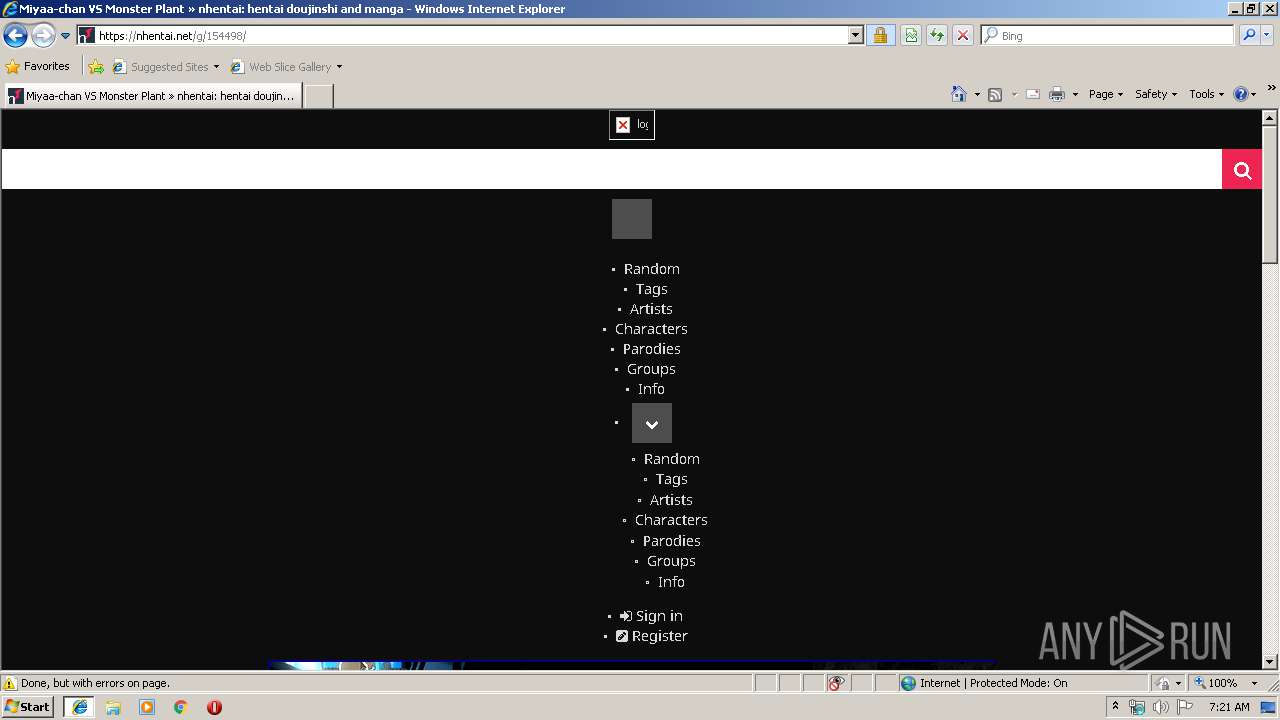1280x720 pixels.
Task: Click the red Opera taskbar icon
Action: point(214,707)
